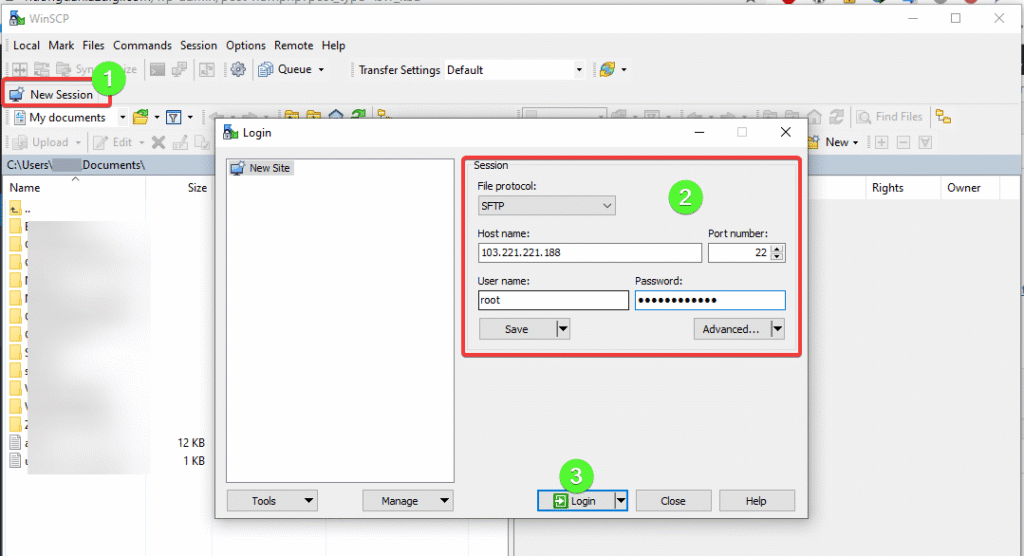This screenshot has height=556, width=1024.
Task: Open the Login button's dropdown arrow
Action: [620, 501]
